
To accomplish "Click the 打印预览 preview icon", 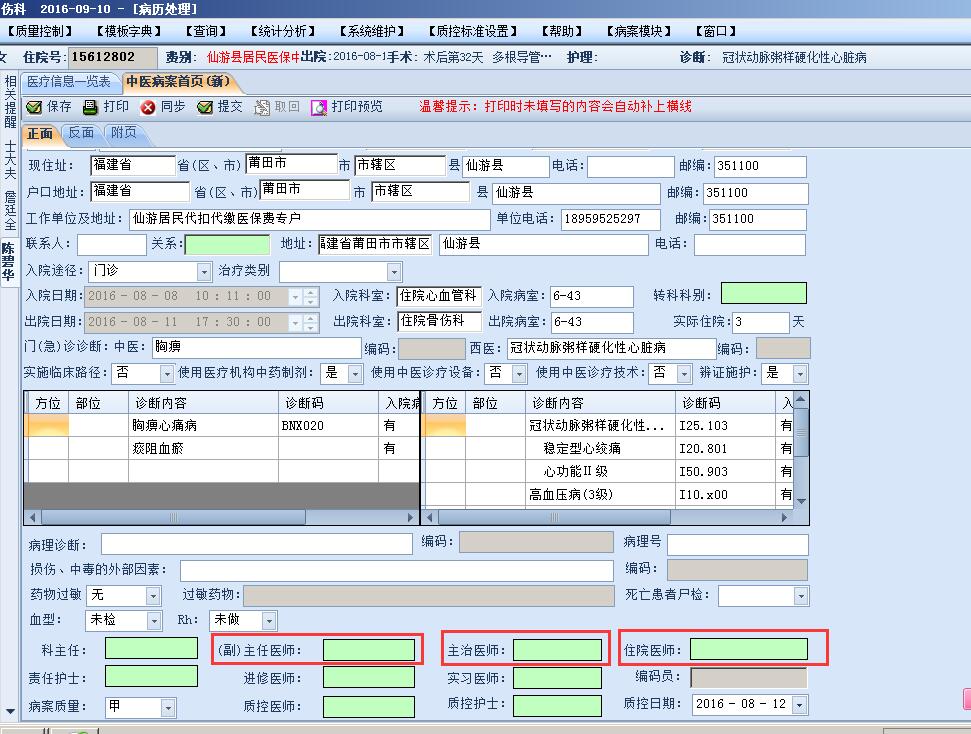I will (318, 107).
